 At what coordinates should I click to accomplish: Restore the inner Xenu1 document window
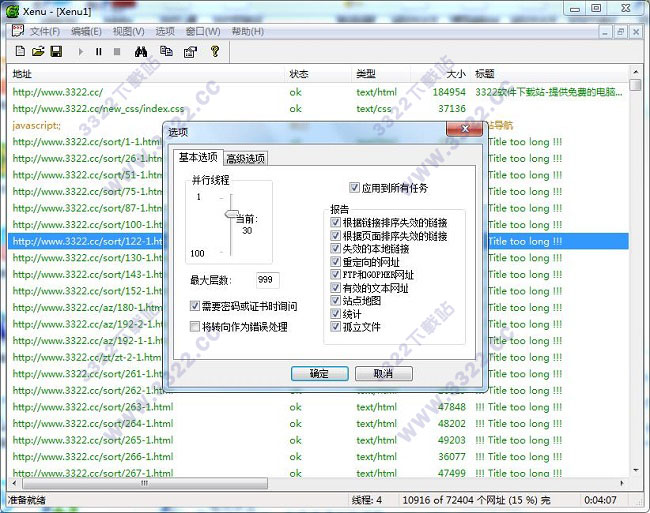[621, 31]
